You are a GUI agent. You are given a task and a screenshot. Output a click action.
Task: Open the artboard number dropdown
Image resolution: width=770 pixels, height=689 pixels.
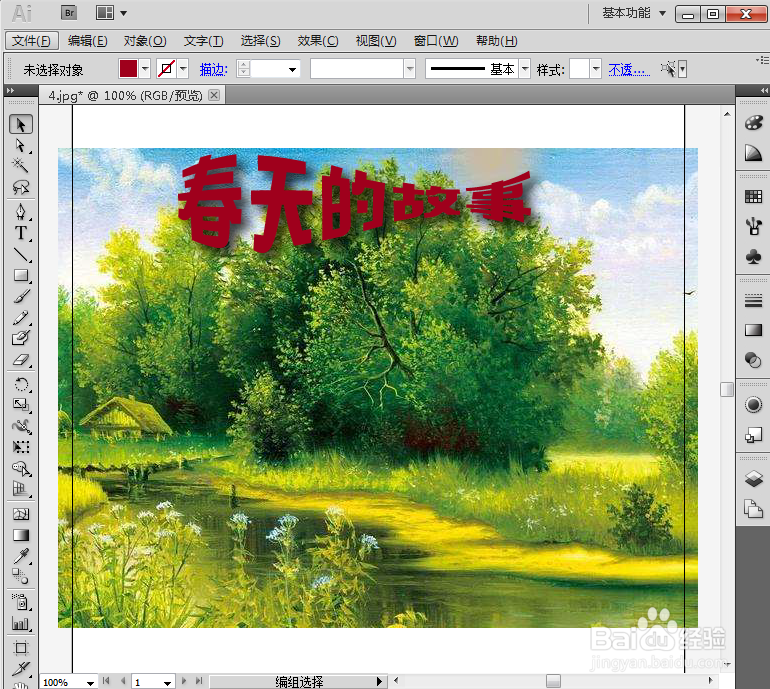(167, 683)
